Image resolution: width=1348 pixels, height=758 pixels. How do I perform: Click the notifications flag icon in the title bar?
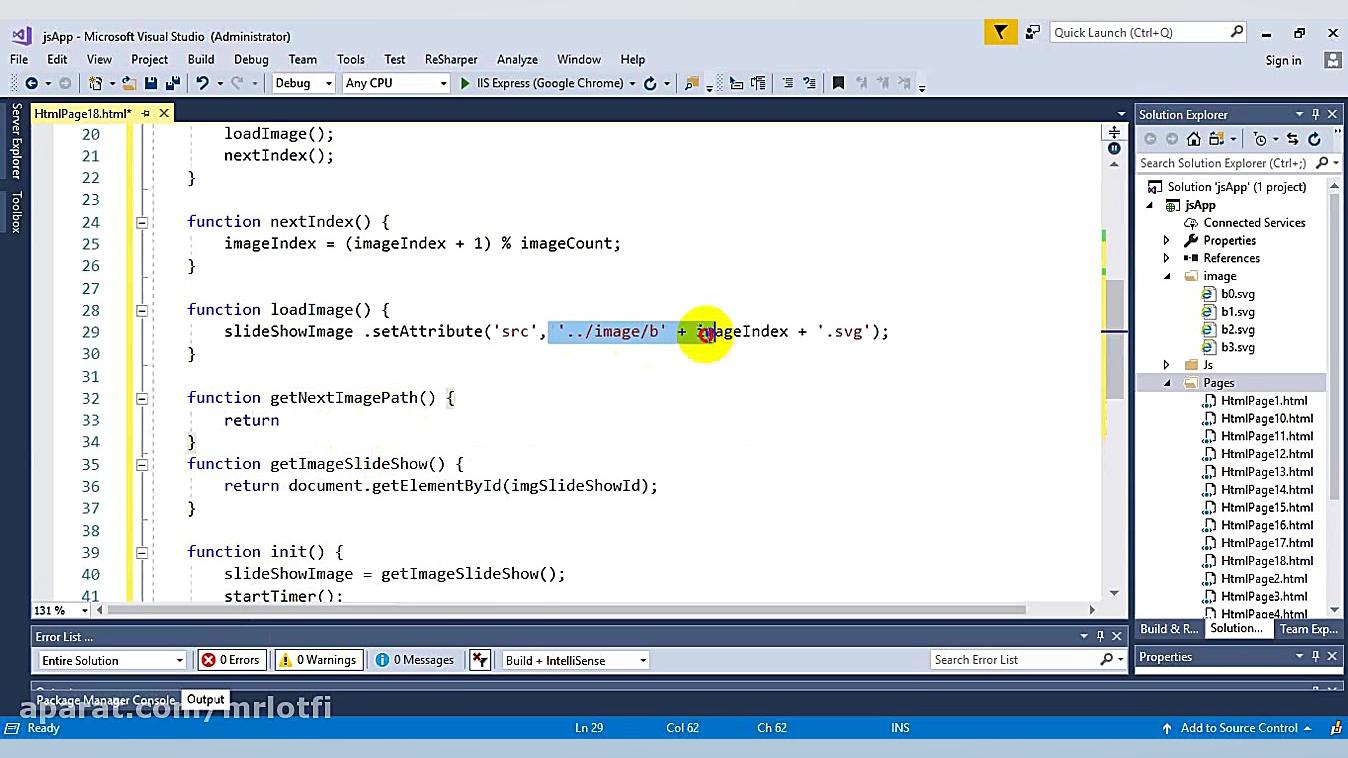coord(1000,33)
